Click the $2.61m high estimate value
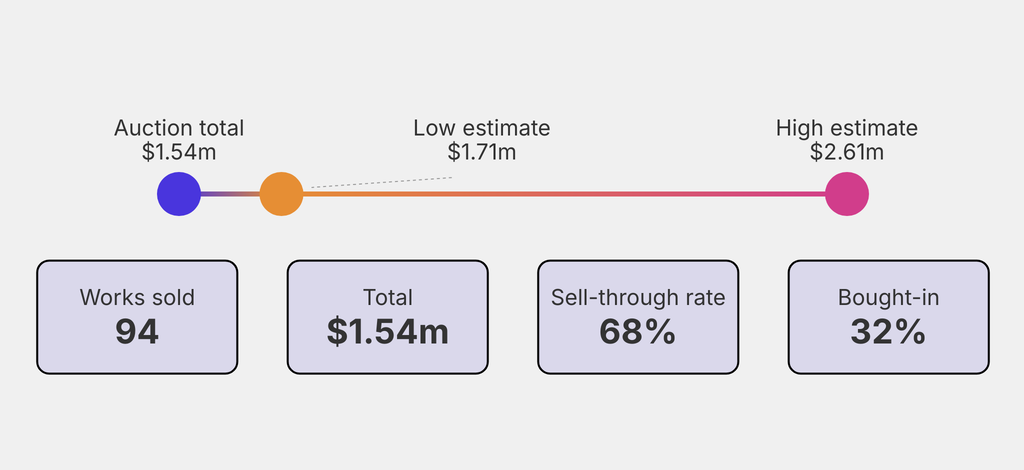Viewport: 1024px width, 470px height. coord(846,152)
